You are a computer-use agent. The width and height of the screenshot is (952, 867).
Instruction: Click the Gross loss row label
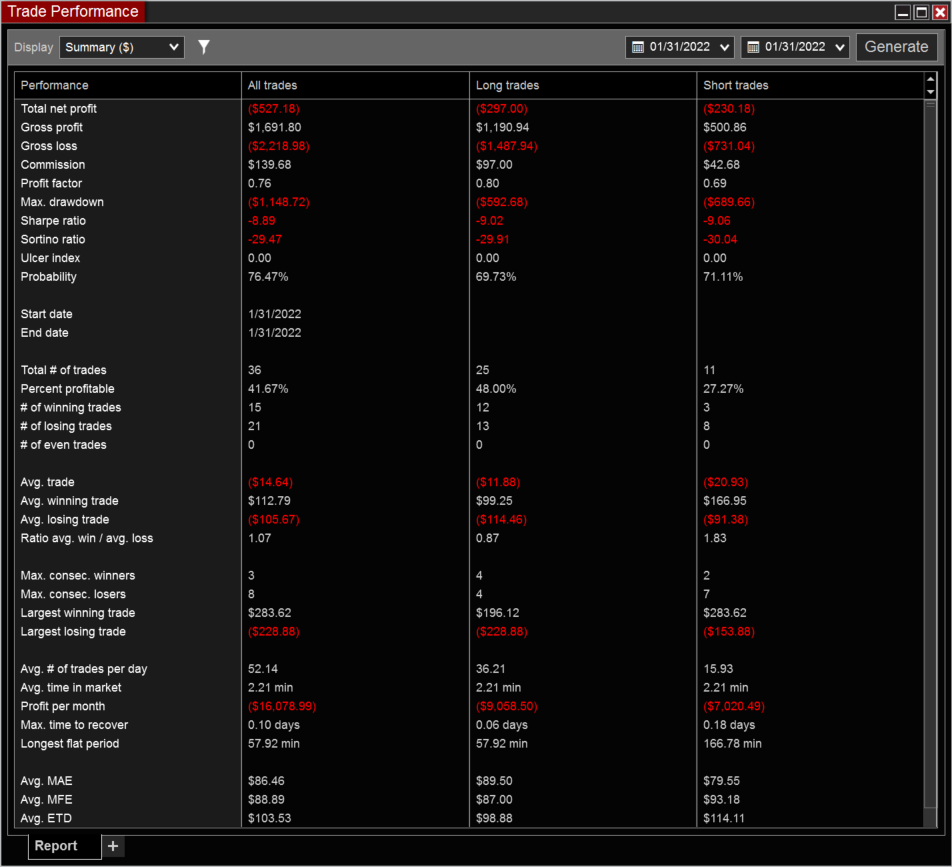[x=49, y=146]
